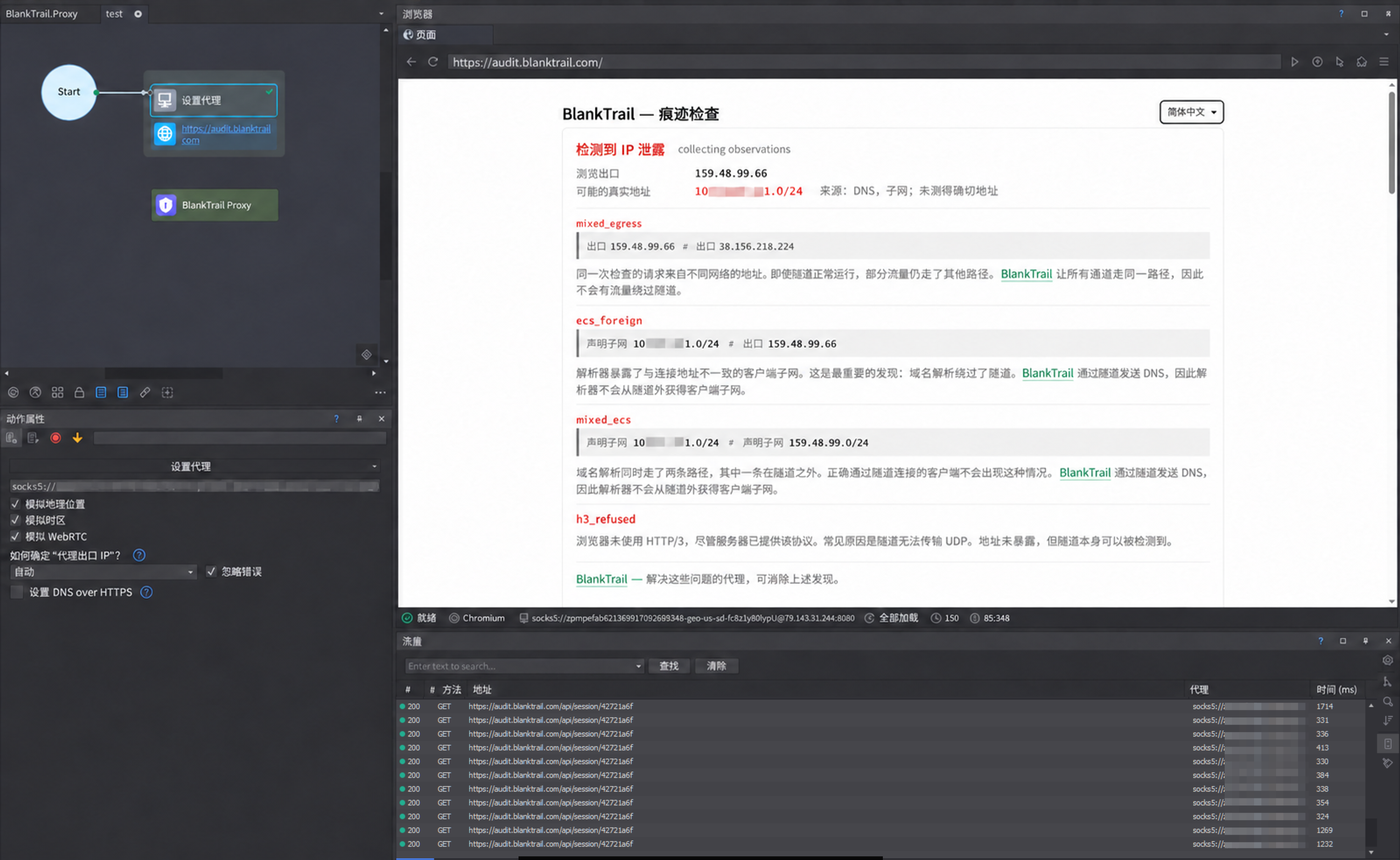
Task: Select the 设置代理 workflow node
Action: [x=213, y=100]
